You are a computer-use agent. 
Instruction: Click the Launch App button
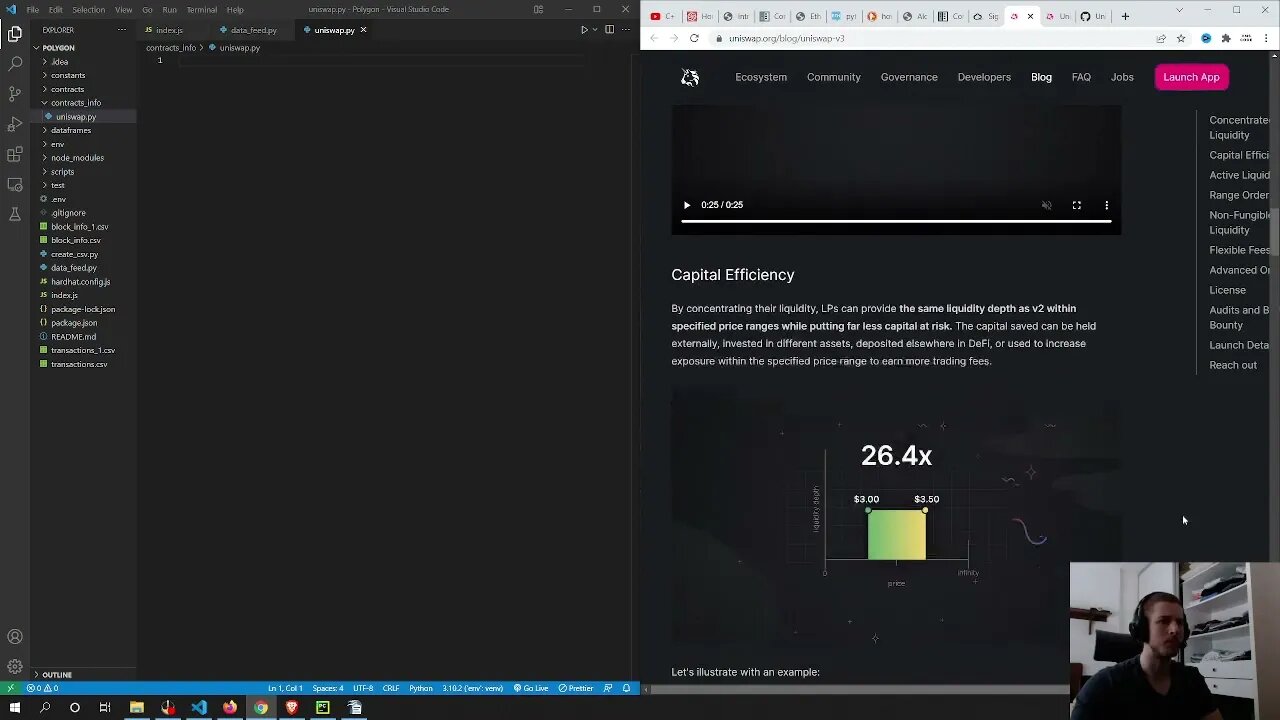1191,77
